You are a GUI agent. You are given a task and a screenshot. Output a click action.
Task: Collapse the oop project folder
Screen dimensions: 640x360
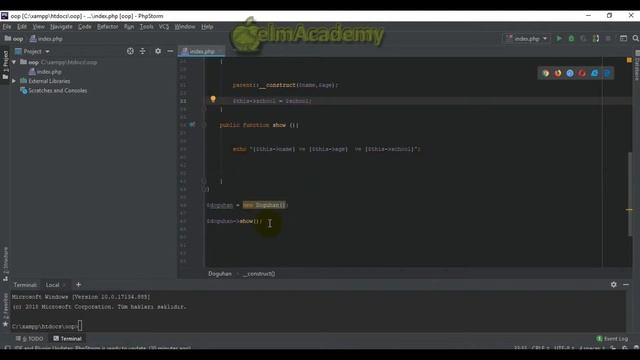[x=14, y=62]
